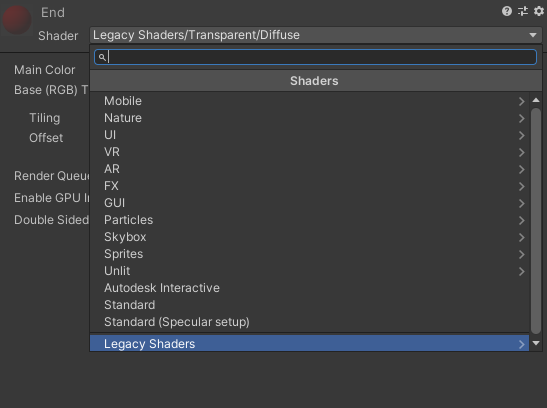Open the material settings gear menu

coord(539,12)
